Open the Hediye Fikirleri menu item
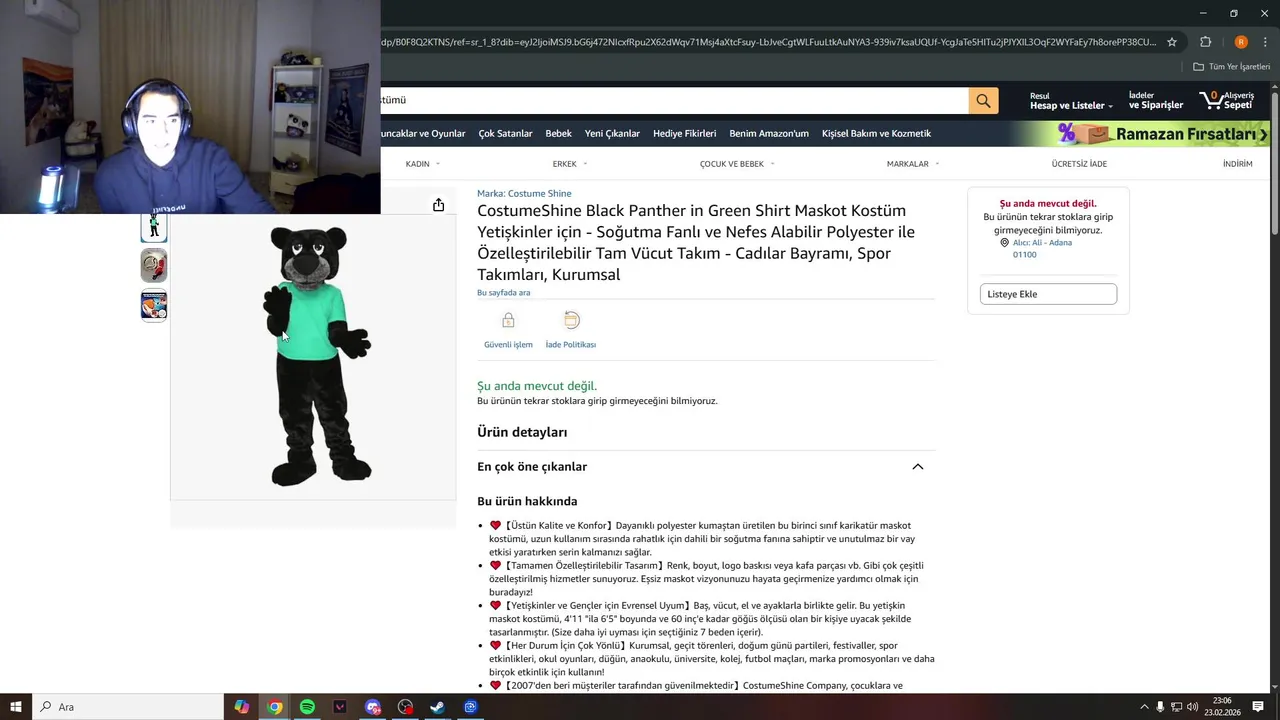 684,134
